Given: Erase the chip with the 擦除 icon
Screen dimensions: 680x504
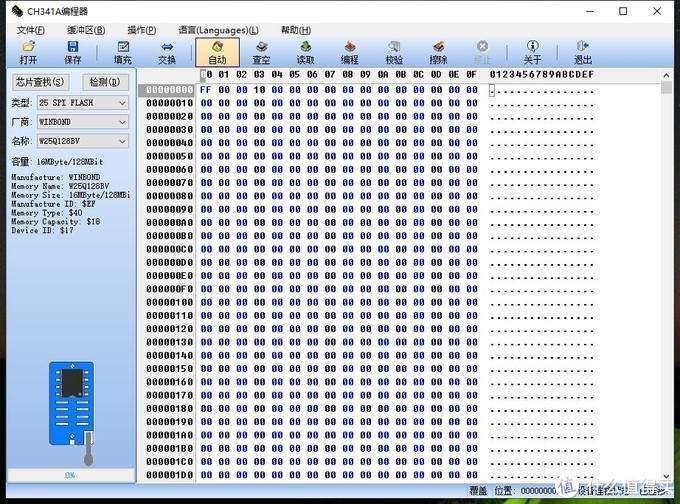Looking at the screenshot, I should tap(438, 52).
